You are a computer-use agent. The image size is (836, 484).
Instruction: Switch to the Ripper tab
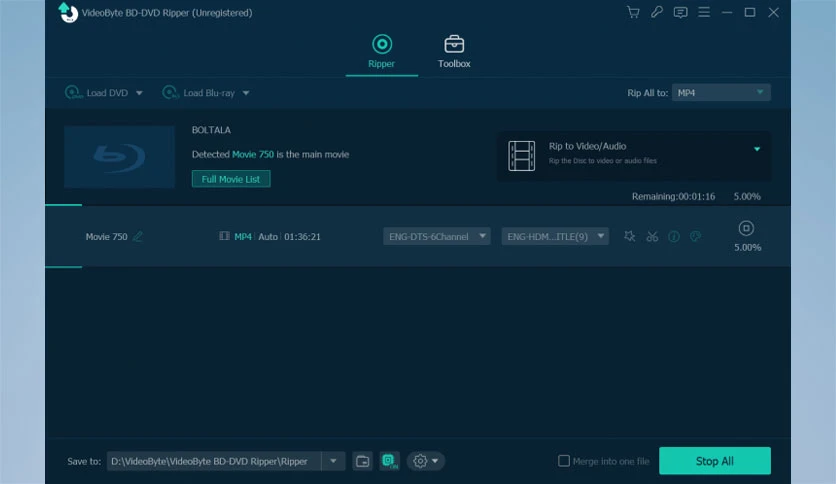381,51
